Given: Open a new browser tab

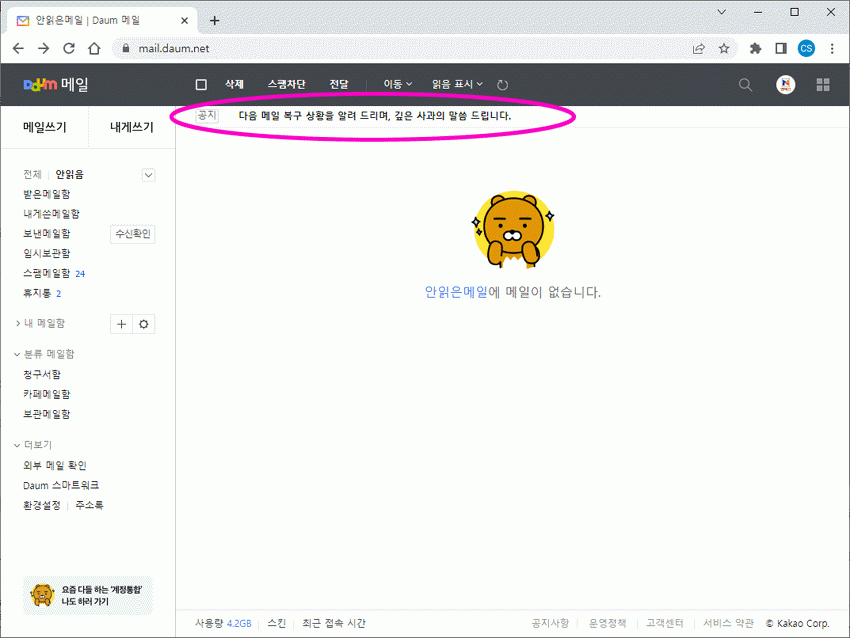Looking at the screenshot, I should [x=215, y=21].
